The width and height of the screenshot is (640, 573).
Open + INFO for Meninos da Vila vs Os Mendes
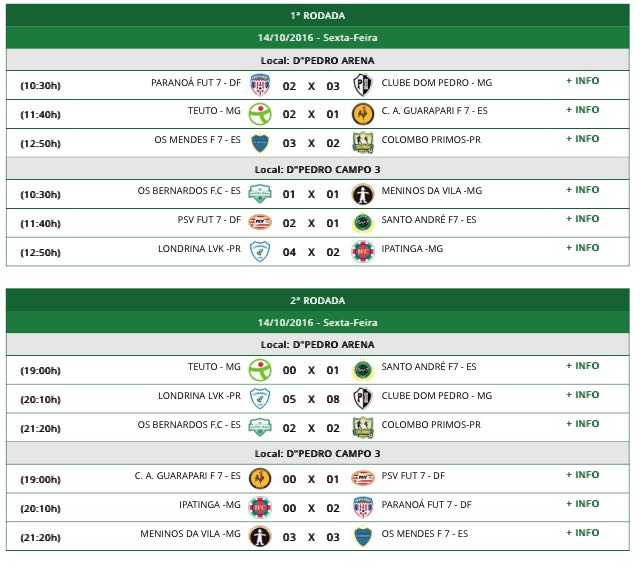point(582,533)
